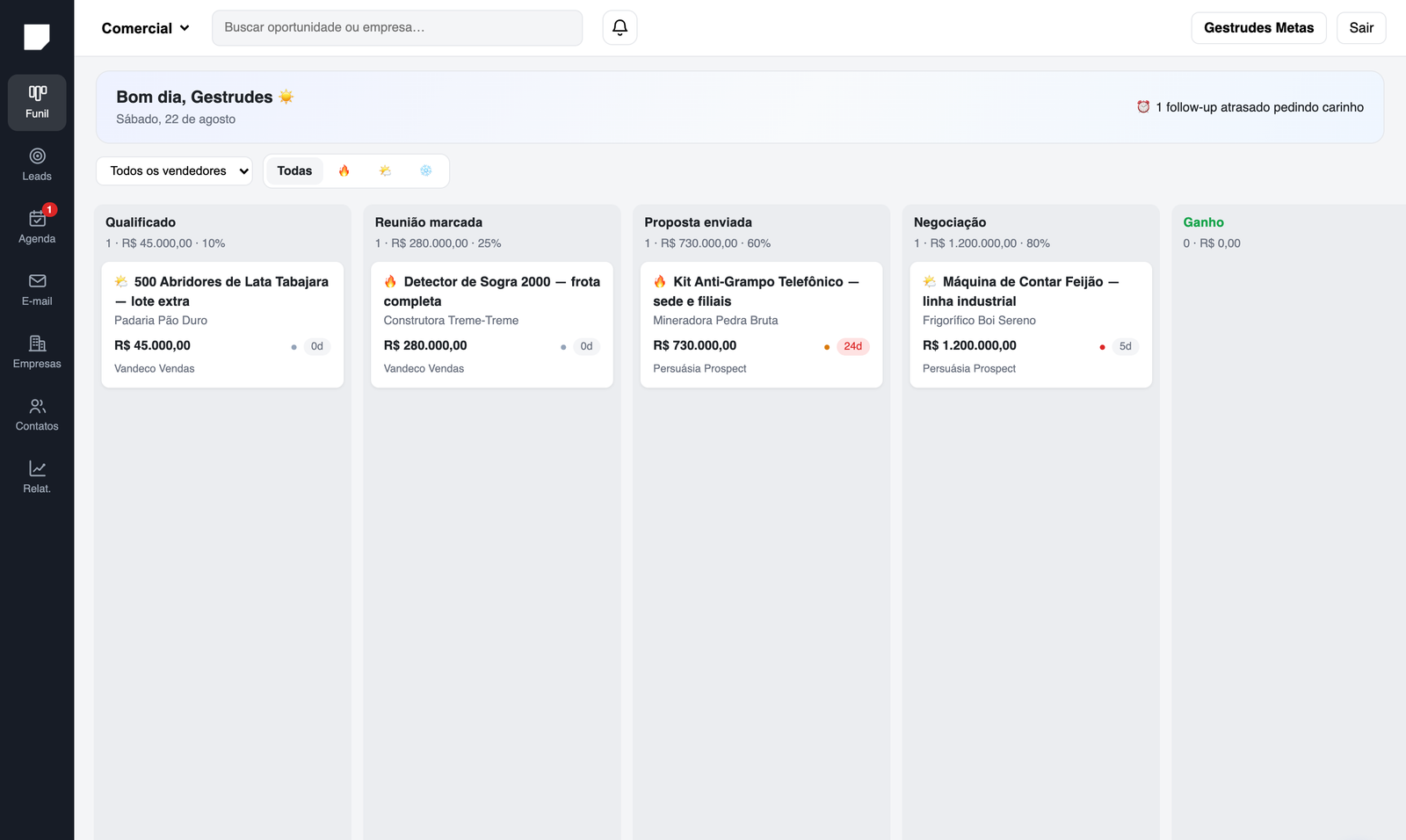Click the Construtora Treme-Treme company name
Screen dimensions: 1406x840
[451, 321]
